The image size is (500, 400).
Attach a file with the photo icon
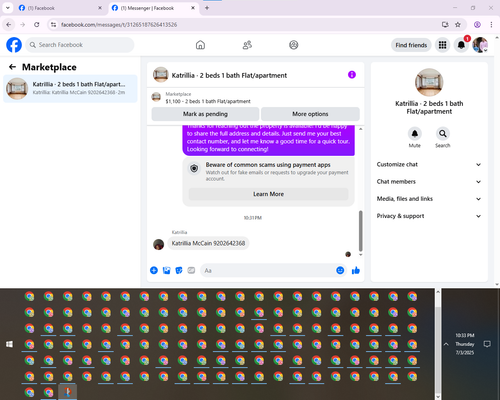[x=166, y=270]
